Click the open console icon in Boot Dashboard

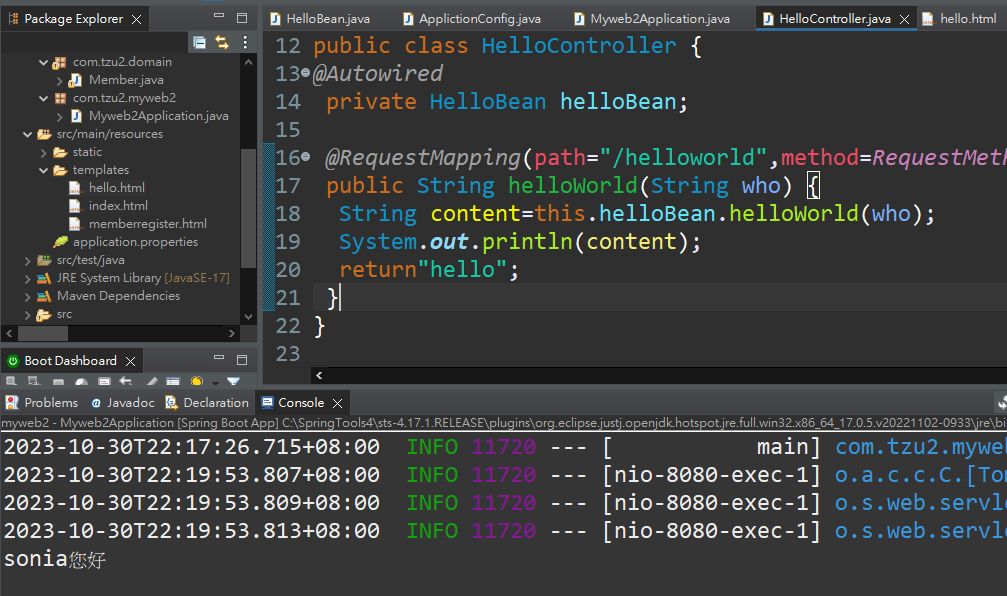[104, 382]
